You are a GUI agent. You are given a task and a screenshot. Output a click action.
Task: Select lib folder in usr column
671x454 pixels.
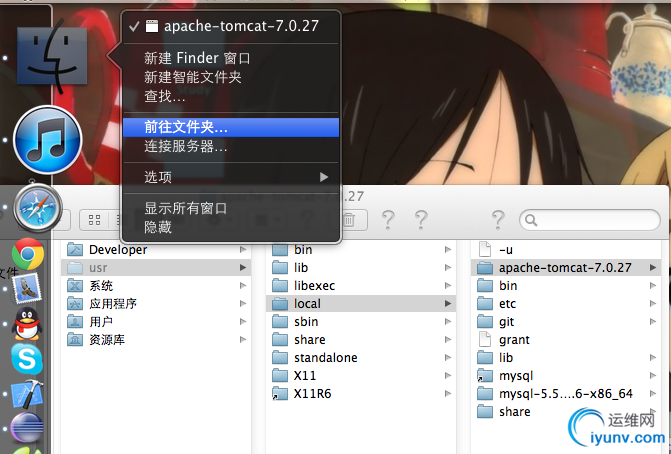pyautogui.click(x=361, y=267)
